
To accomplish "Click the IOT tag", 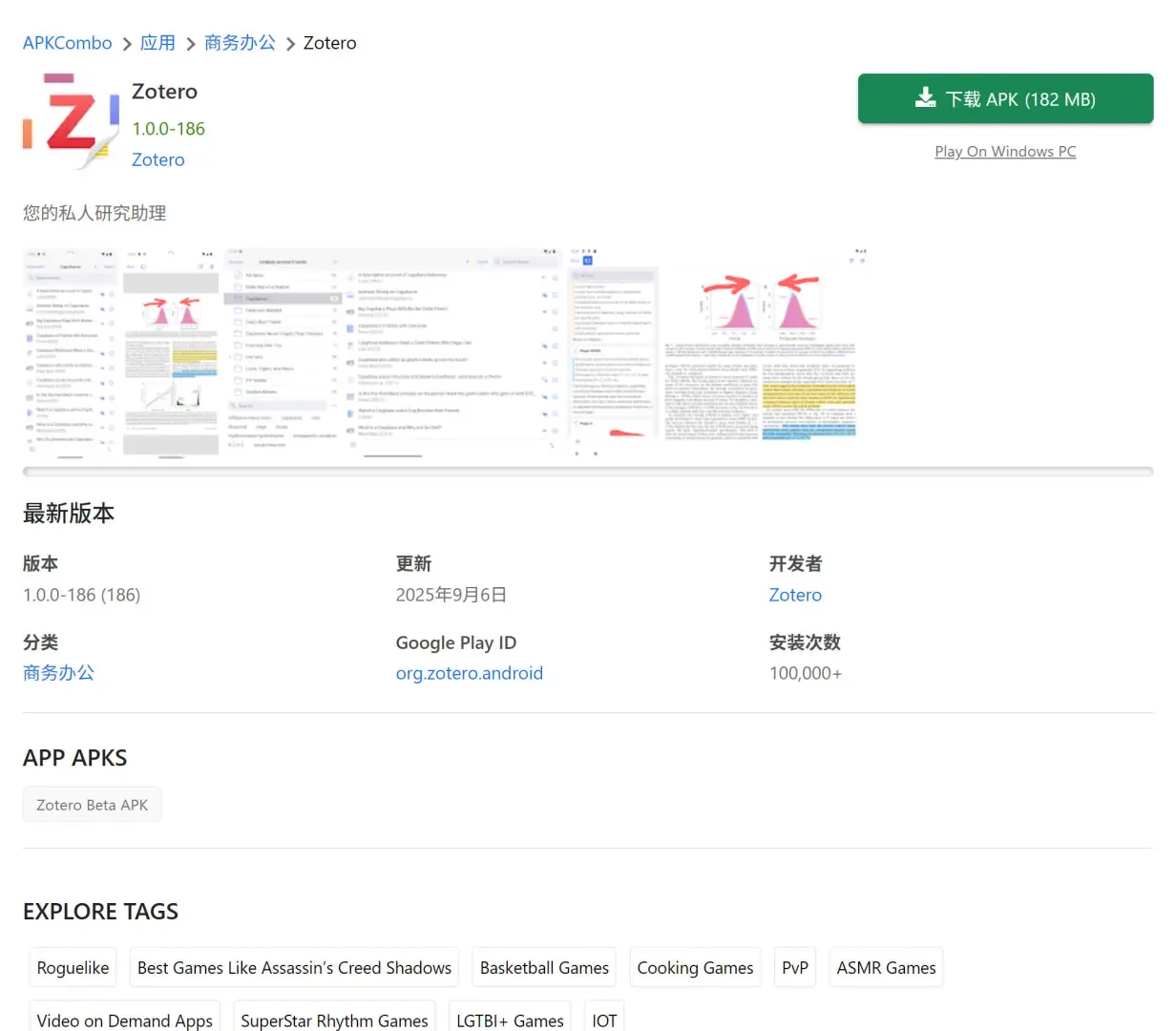I will tap(604, 1020).
